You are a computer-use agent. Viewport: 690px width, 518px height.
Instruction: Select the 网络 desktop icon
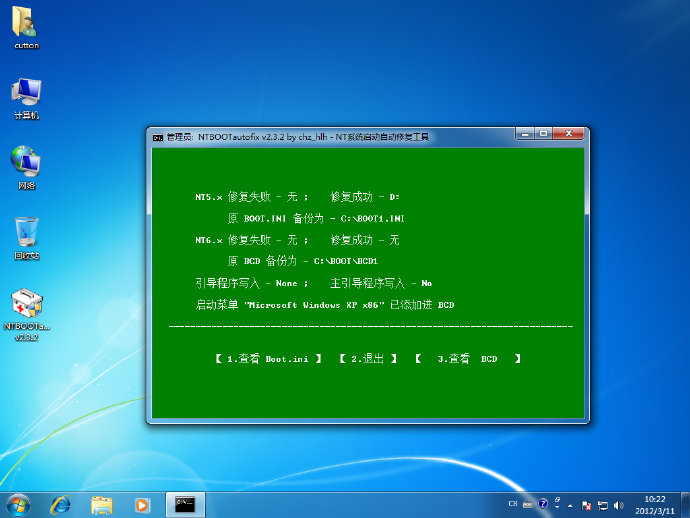pyautogui.click(x=26, y=168)
